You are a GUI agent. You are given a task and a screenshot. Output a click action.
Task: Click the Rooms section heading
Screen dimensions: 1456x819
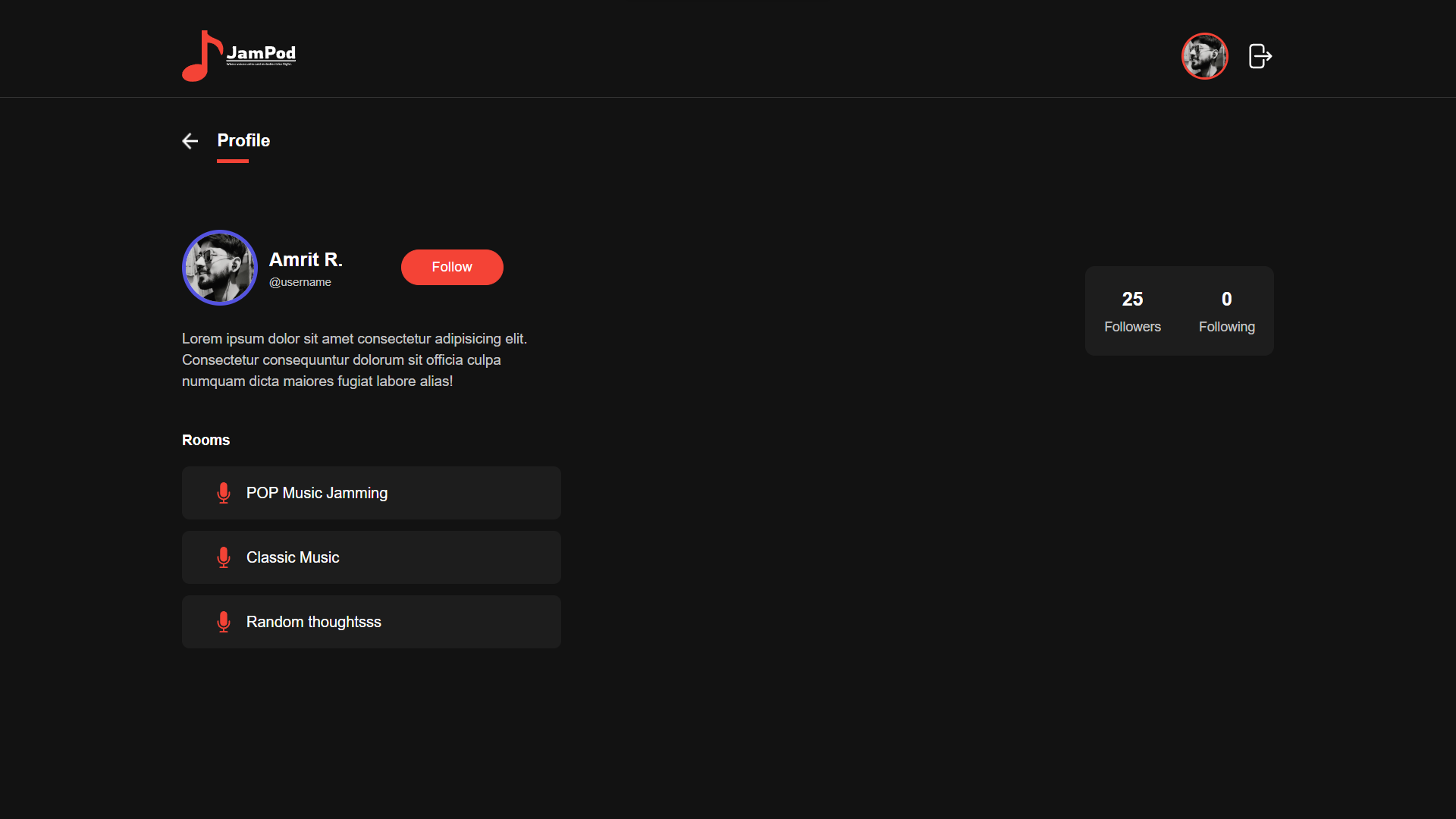[206, 440]
